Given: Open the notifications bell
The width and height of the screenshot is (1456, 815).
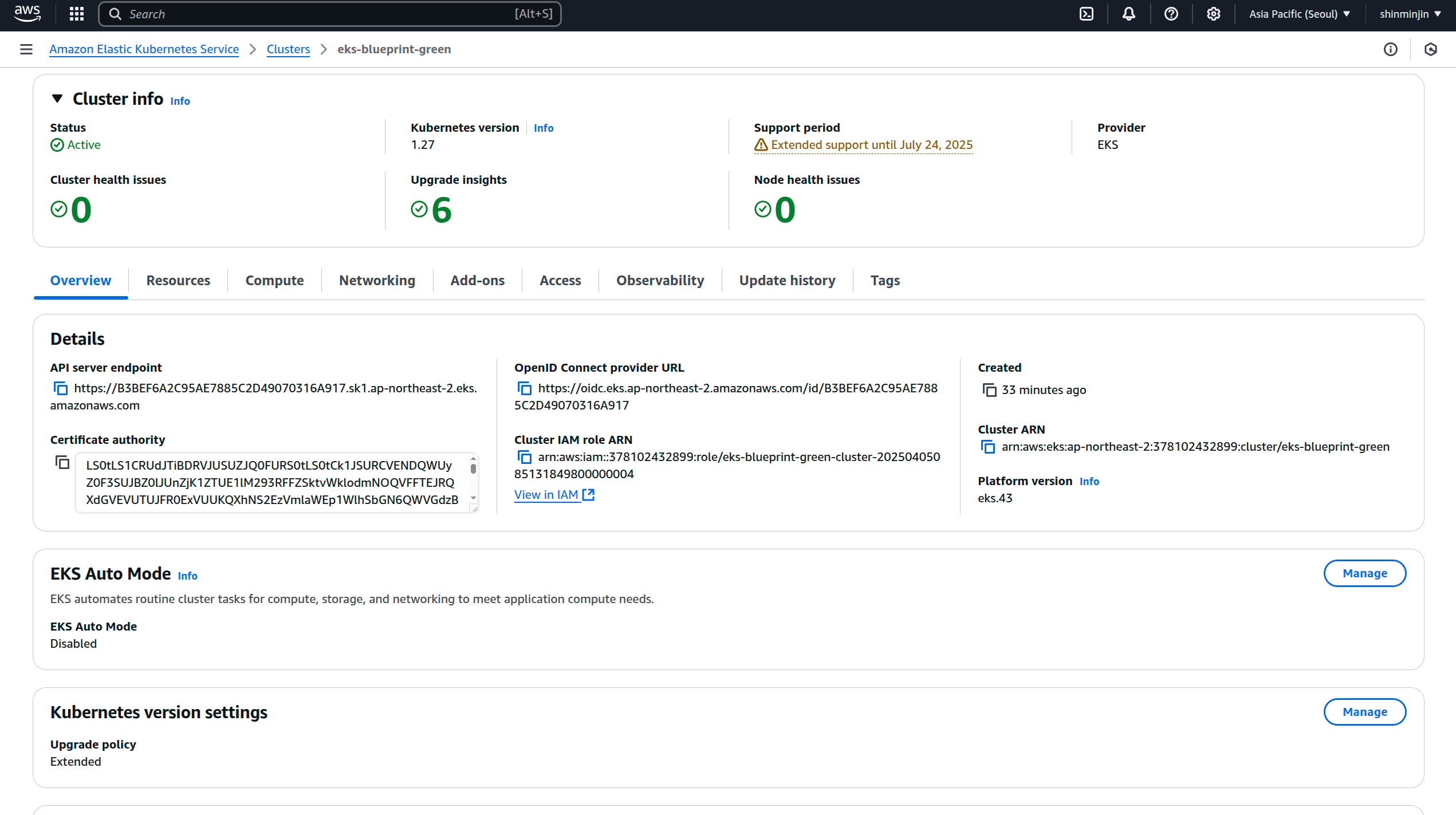Looking at the screenshot, I should pos(1128,14).
